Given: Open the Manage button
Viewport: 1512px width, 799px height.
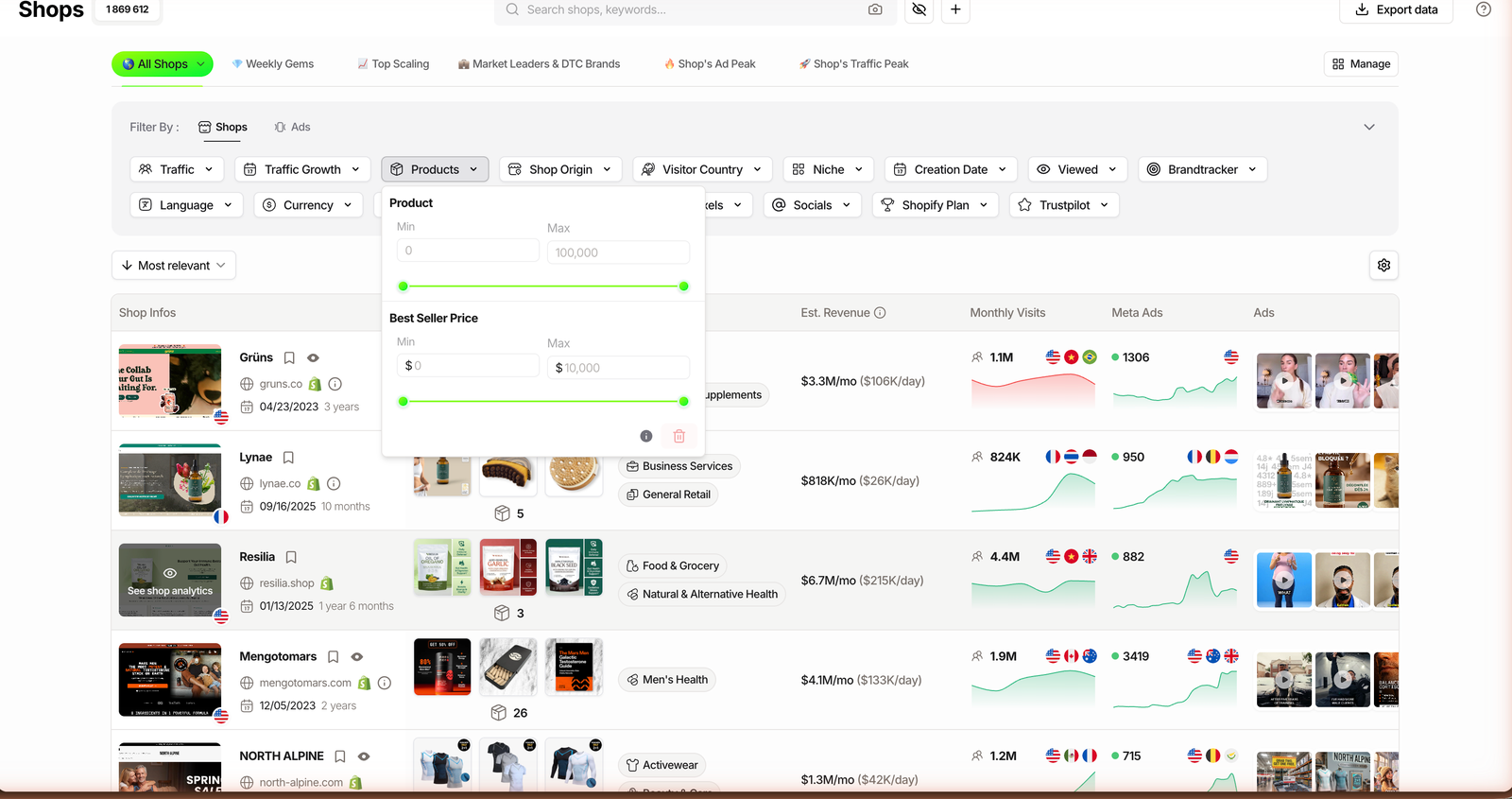Looking at the screenshot, I should [1361, 64].
